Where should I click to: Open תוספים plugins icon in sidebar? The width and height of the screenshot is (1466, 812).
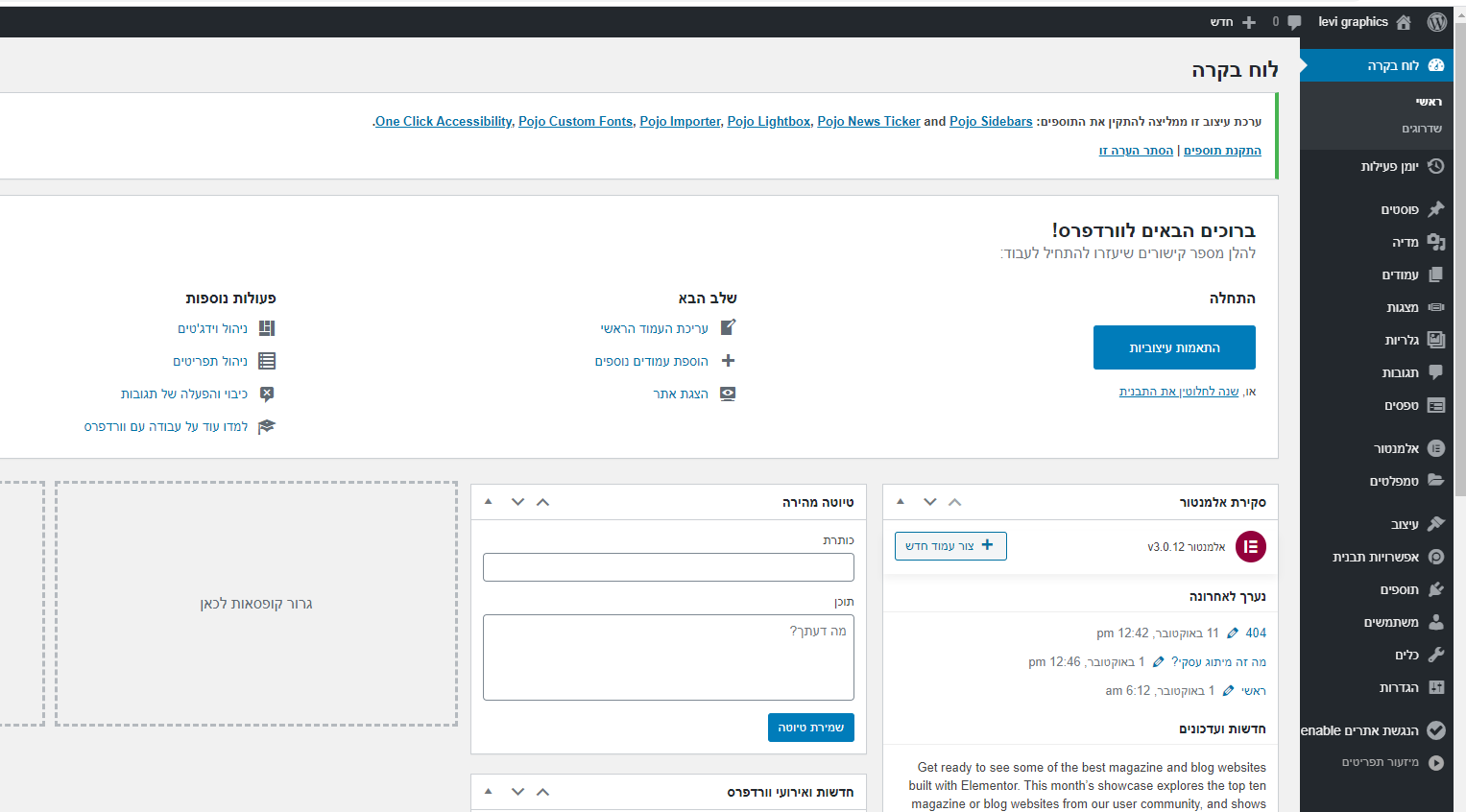(x=1436, y=589)
